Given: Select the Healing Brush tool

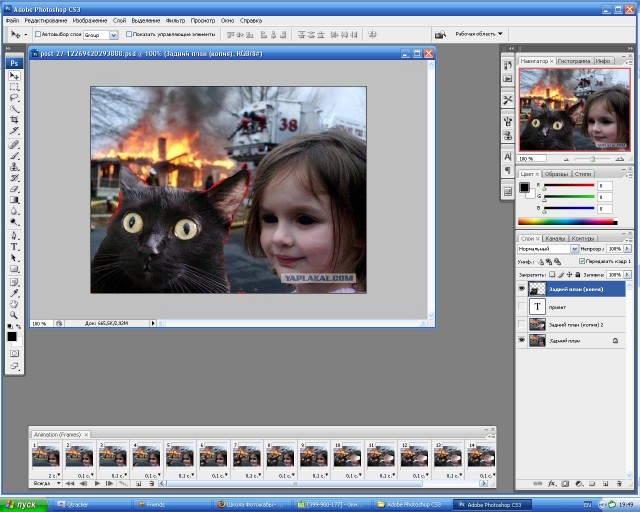Looking at the screenshot, I should pyautogui.click(x=14, y=145).
